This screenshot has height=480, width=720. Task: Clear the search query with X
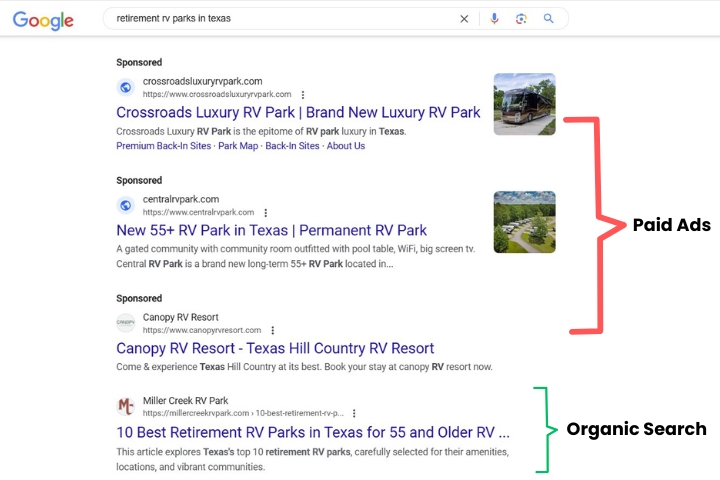[x=464, y=19]
